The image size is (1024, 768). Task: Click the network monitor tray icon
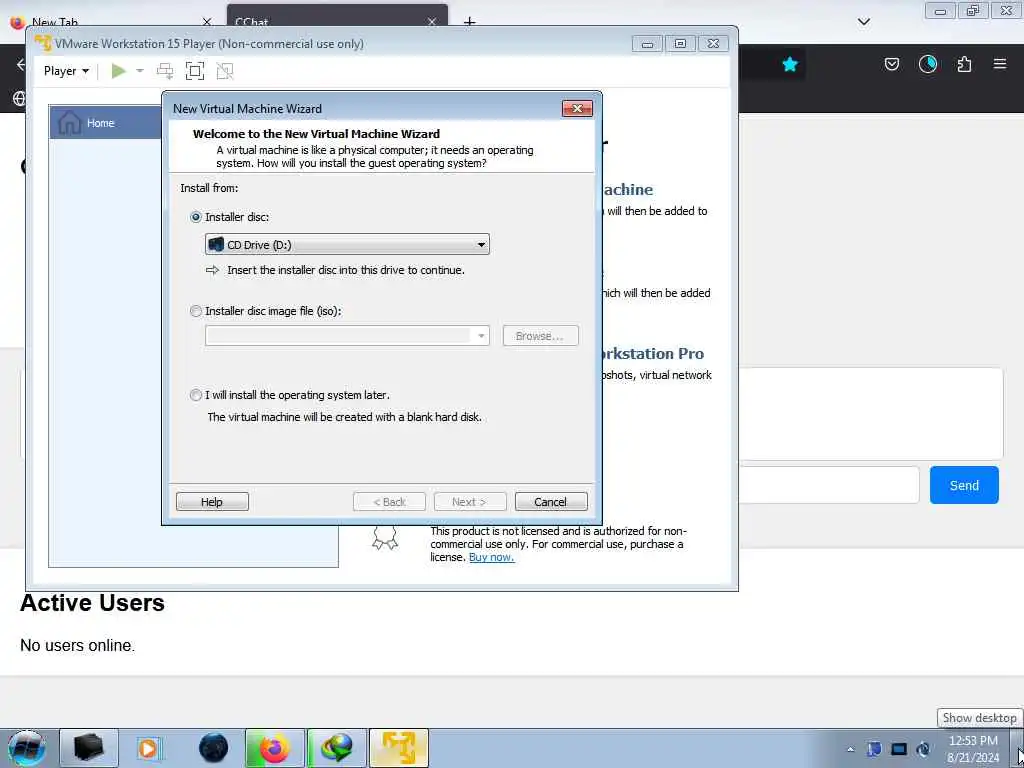pos(899,749)
